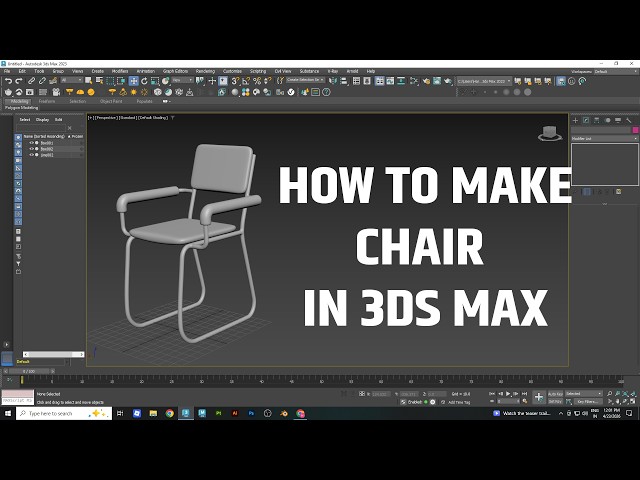
Task: Click the ViewCube in the viewport
Action: pyautogui.click(x=550, y=133)
